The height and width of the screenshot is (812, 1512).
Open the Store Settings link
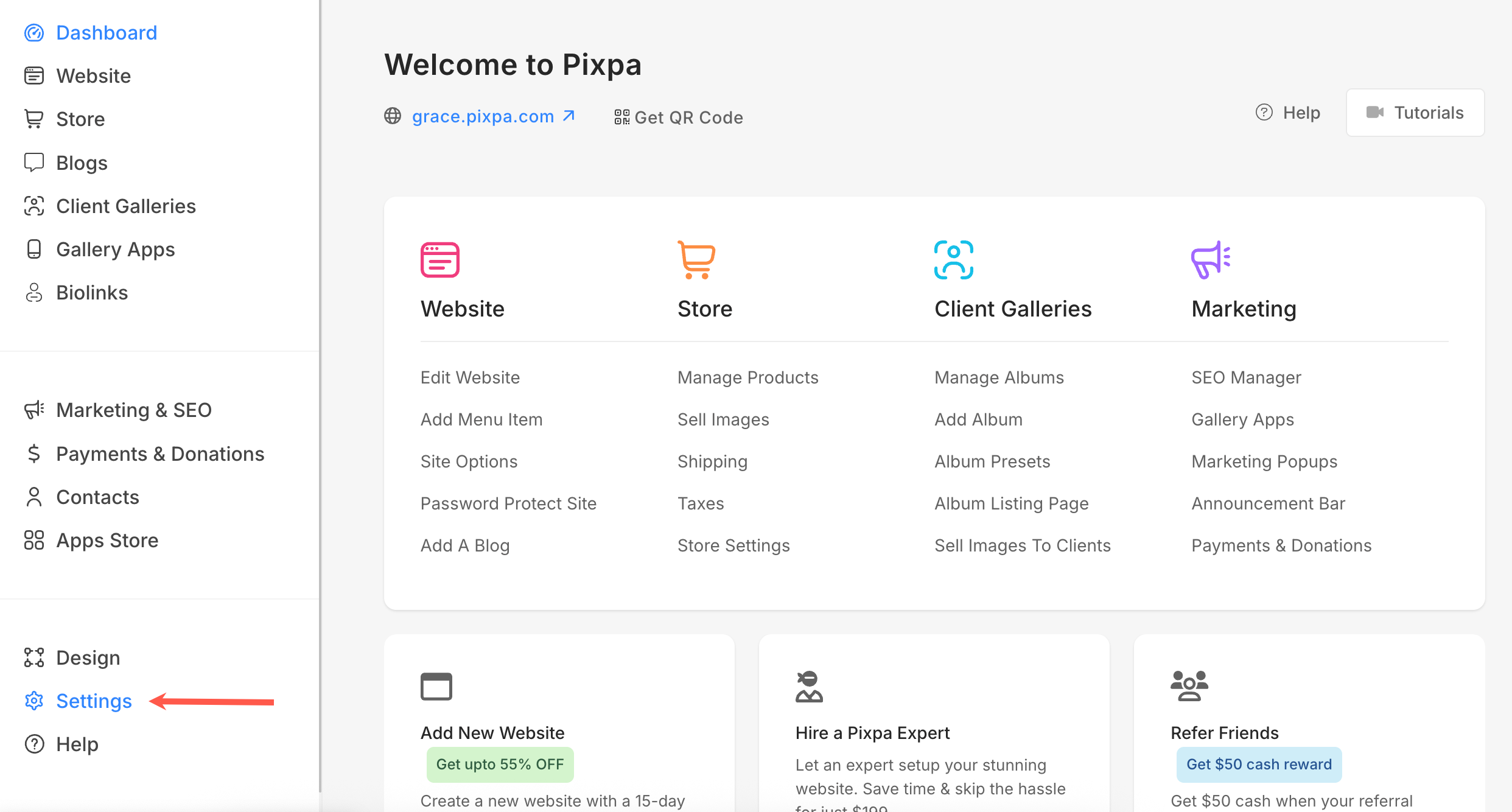tap(733, 545)
